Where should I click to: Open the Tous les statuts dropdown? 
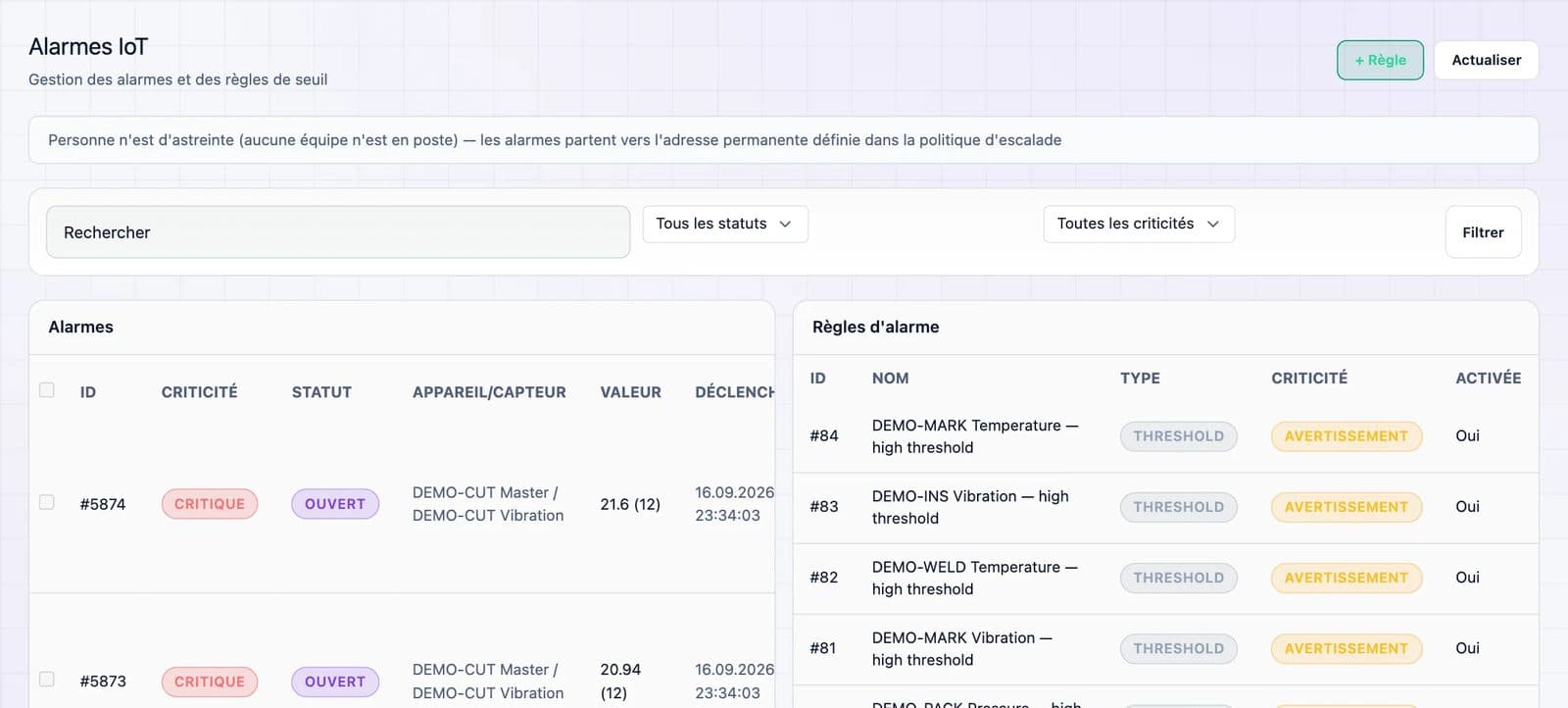(x=725, y=224)
